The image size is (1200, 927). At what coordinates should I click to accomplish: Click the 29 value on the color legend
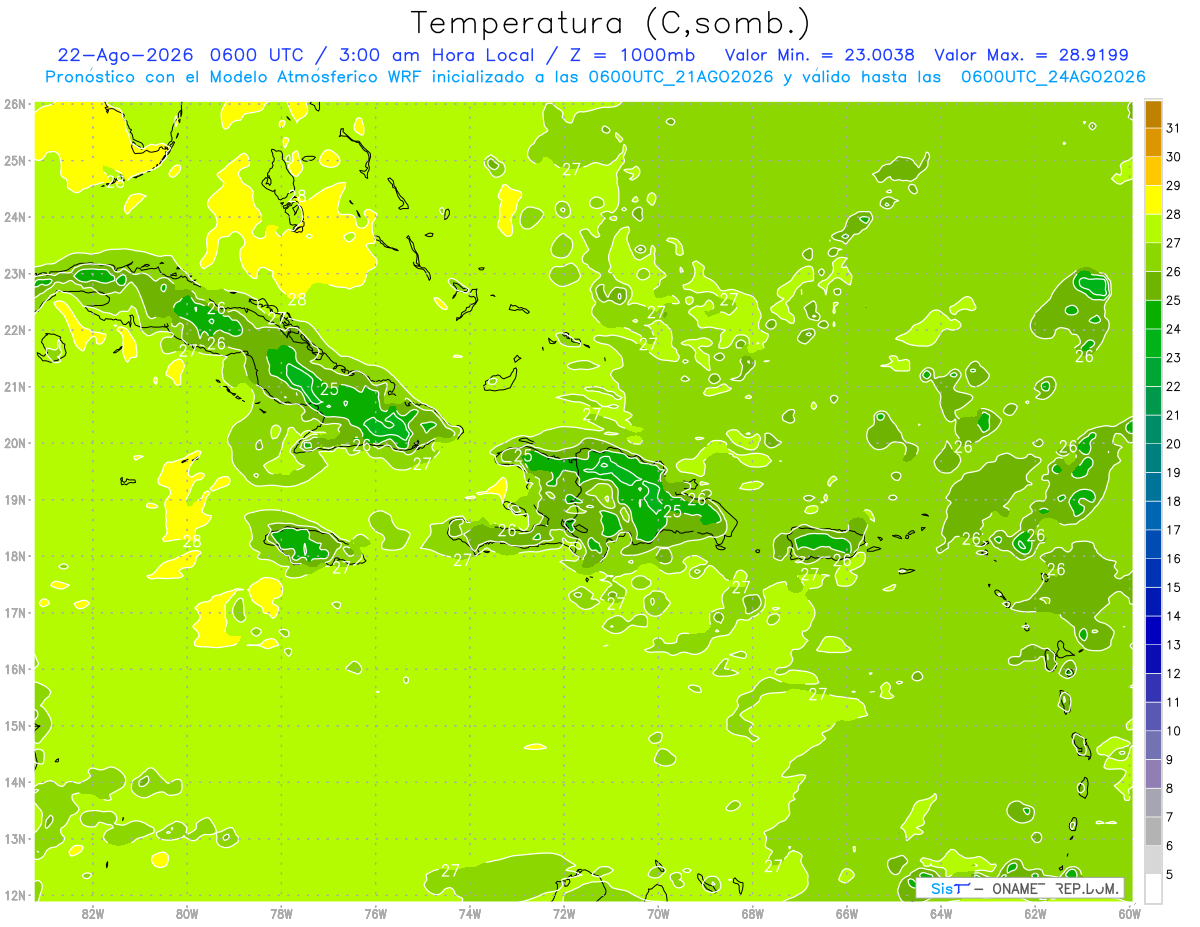[1173, 186]
